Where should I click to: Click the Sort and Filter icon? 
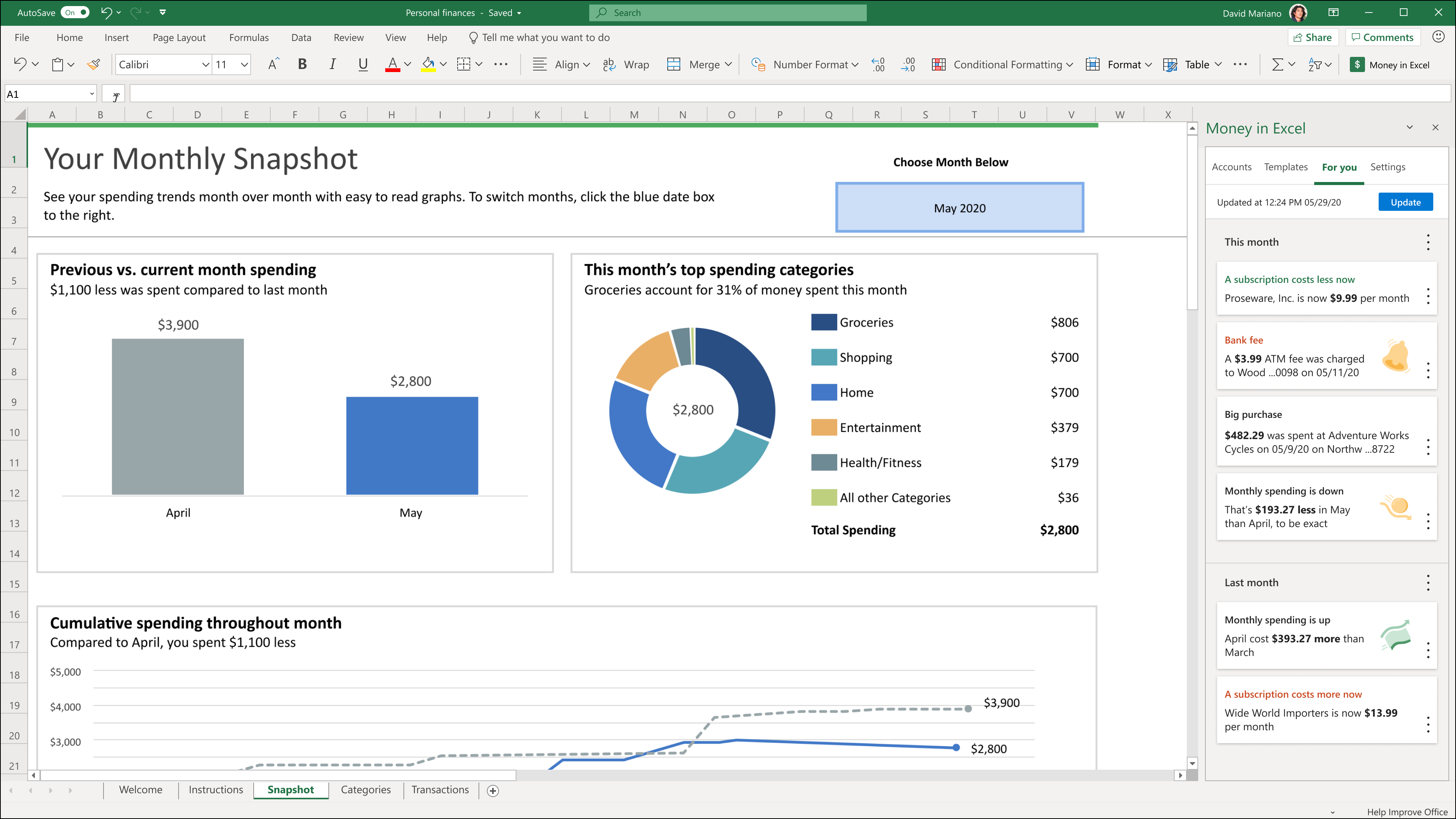1316,64
